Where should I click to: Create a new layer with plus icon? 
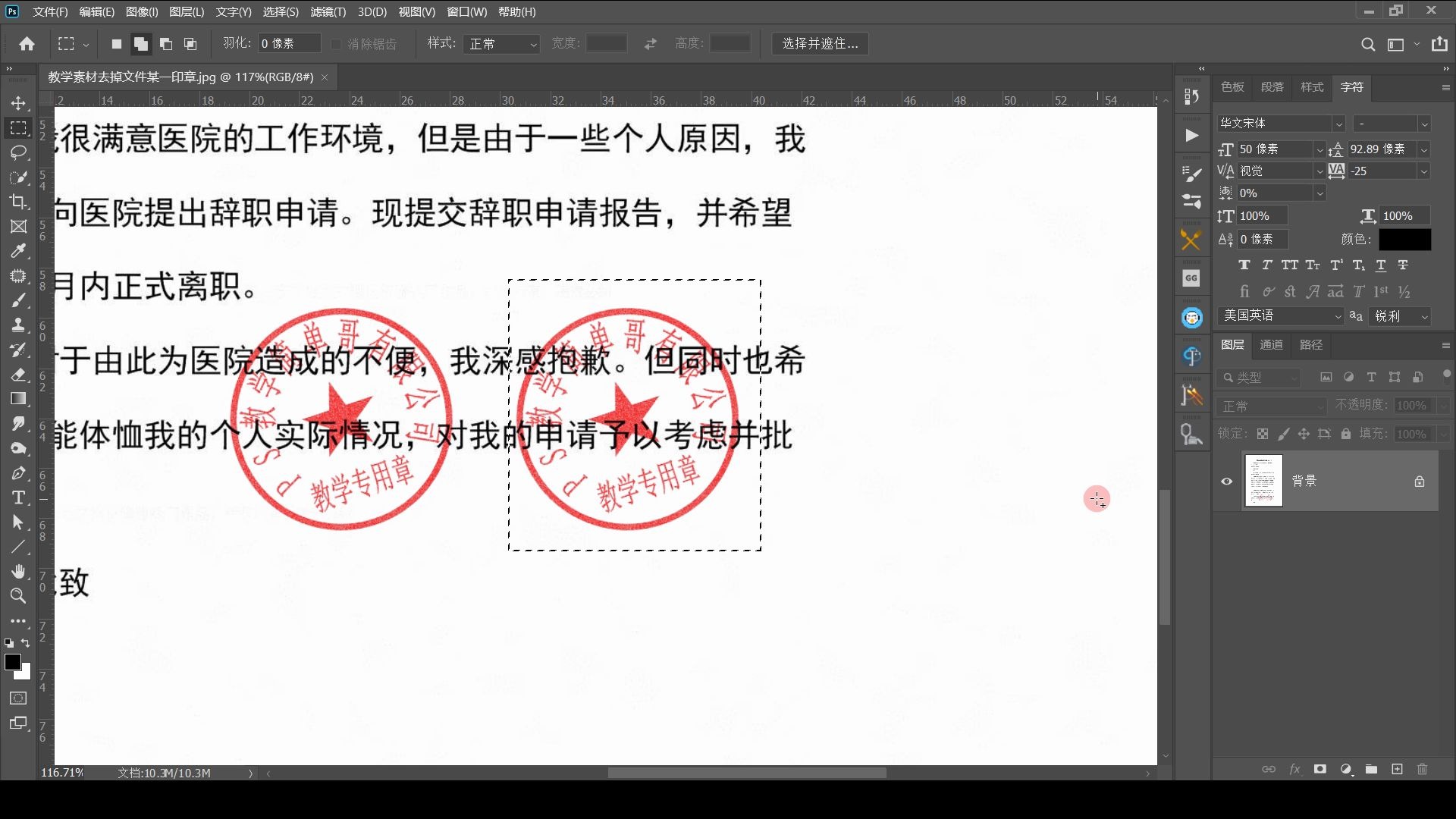point(1397,769)
